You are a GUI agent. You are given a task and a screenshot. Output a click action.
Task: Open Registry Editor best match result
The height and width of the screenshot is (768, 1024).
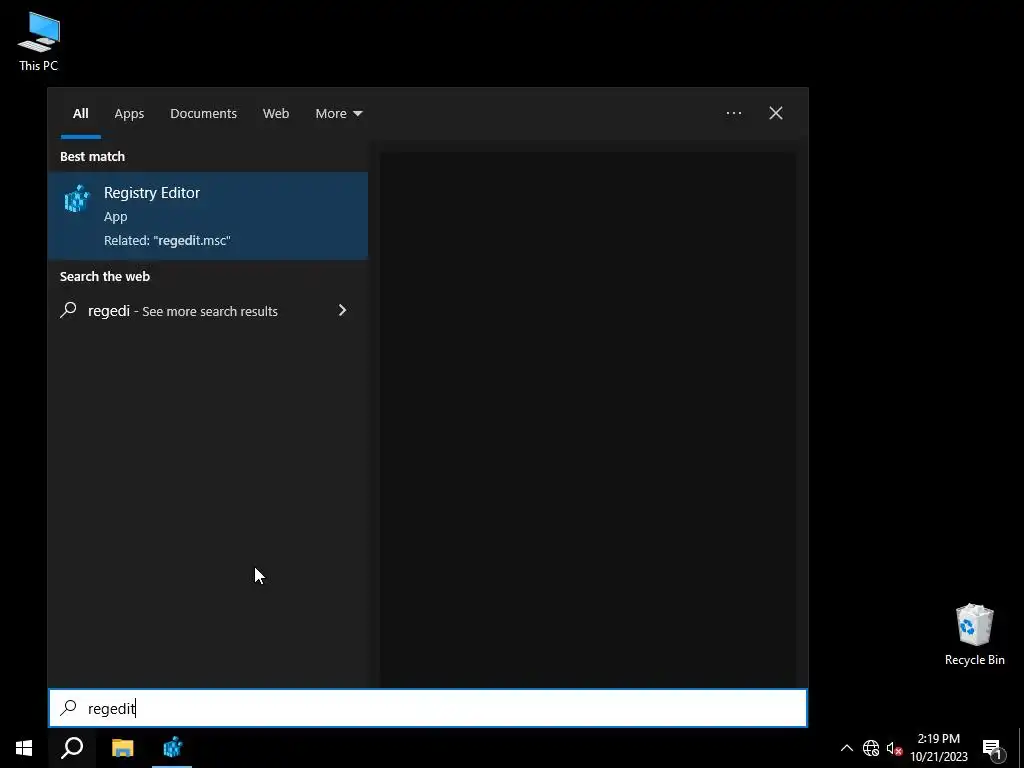208,216
